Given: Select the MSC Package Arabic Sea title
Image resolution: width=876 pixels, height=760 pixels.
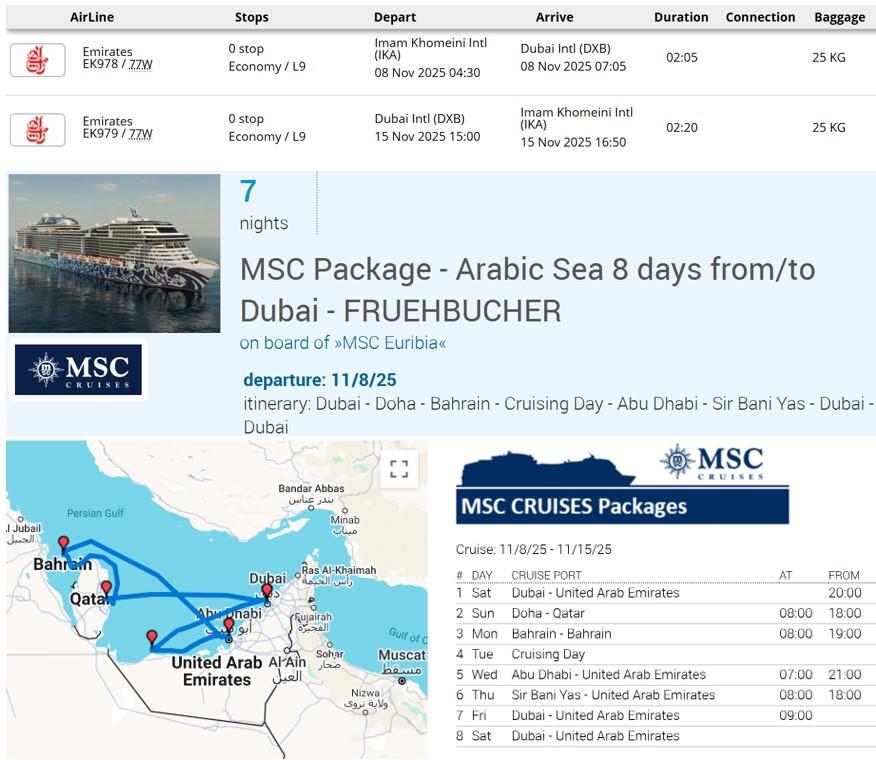Looking at the screenshot, I should tap(527, 289).
